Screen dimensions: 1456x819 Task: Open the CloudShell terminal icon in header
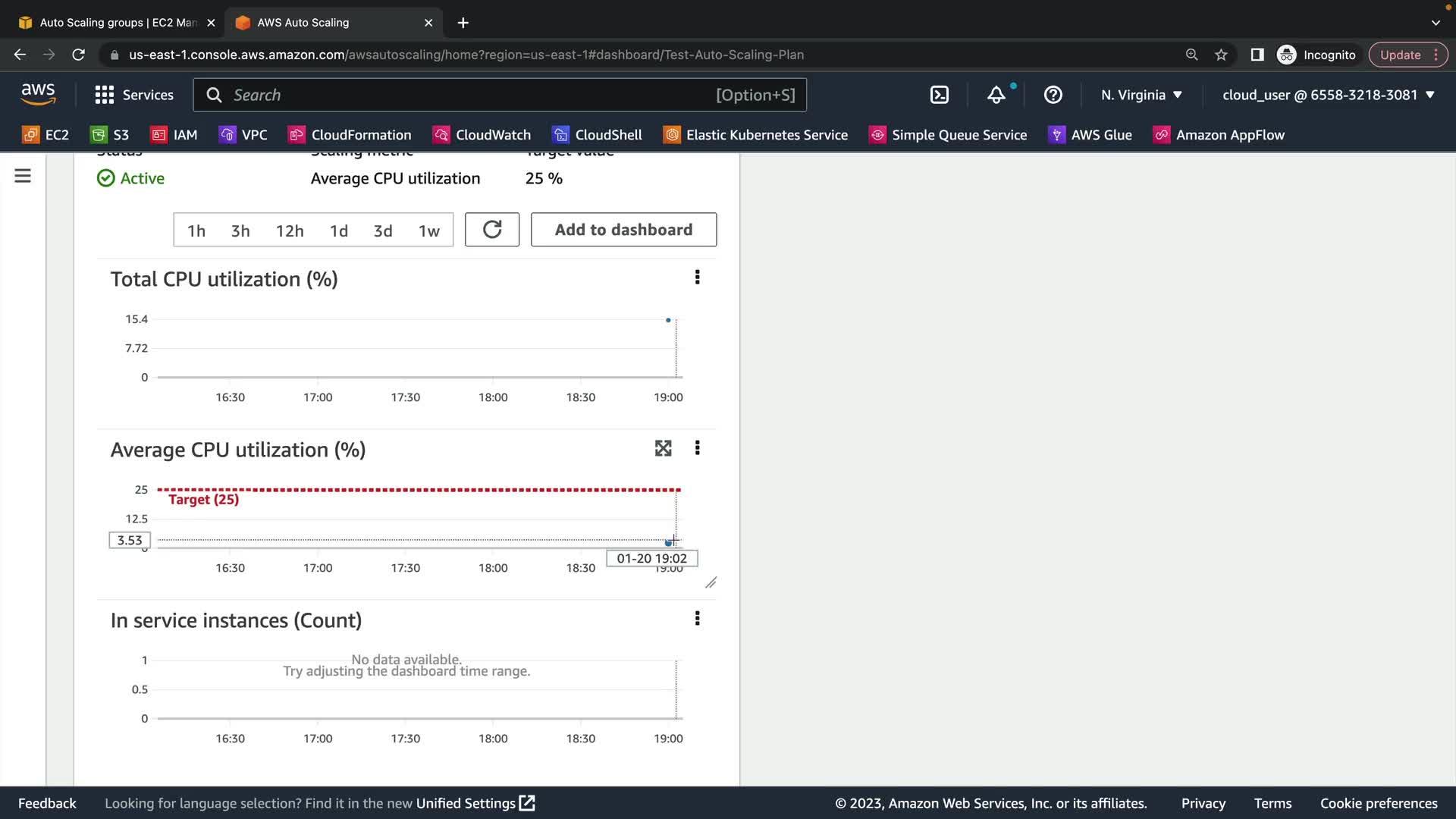point(939,95)
